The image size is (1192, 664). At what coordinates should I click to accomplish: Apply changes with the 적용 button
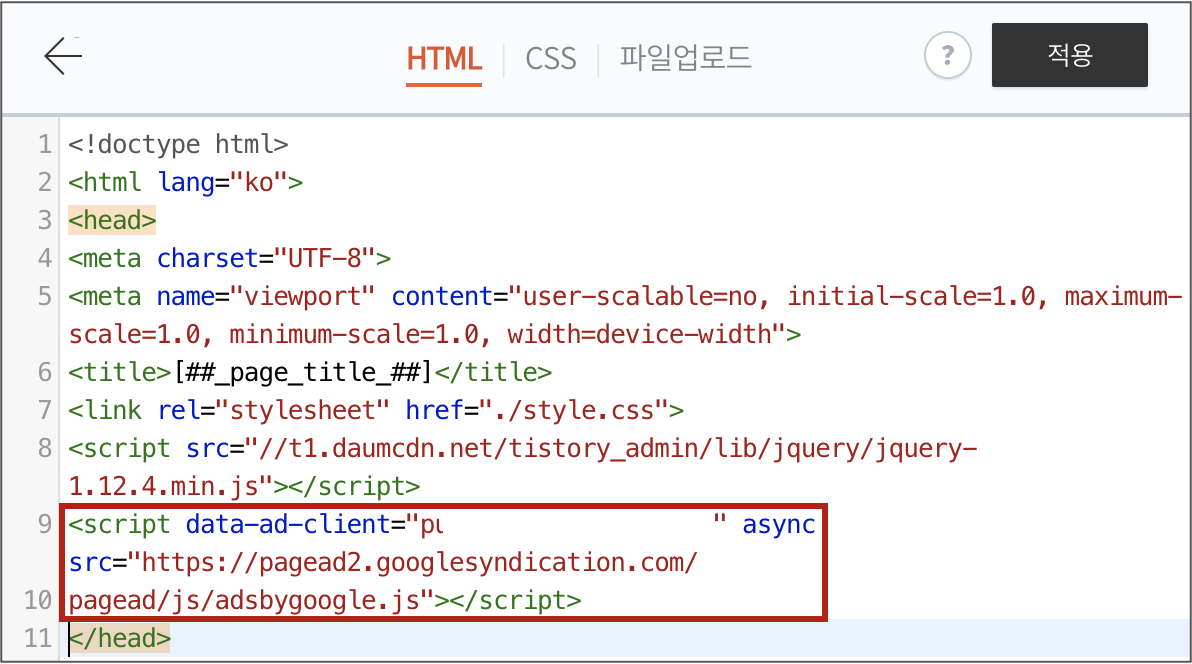click(x=1070, y=55)
